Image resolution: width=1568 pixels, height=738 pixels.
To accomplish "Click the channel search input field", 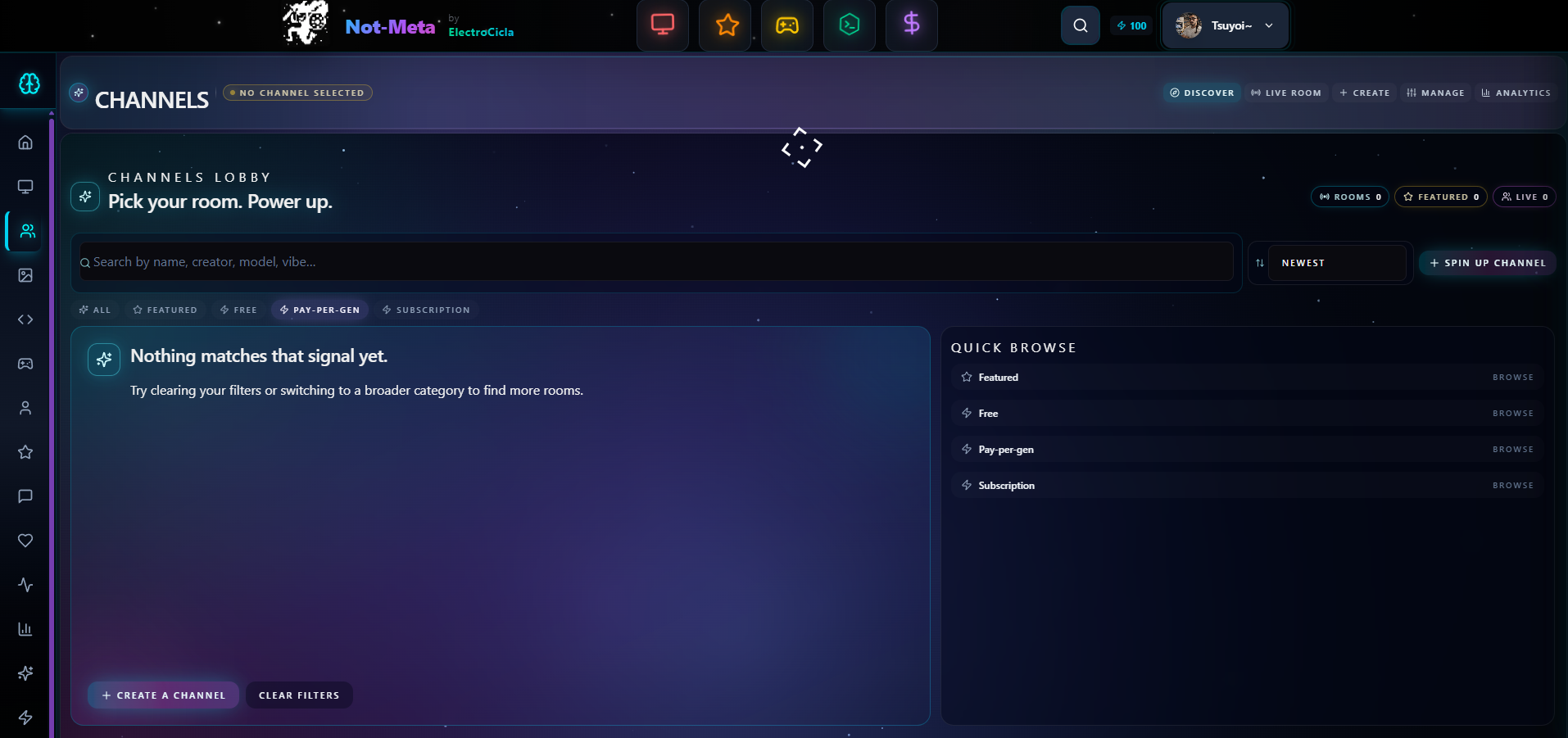I will coord(656,262).
